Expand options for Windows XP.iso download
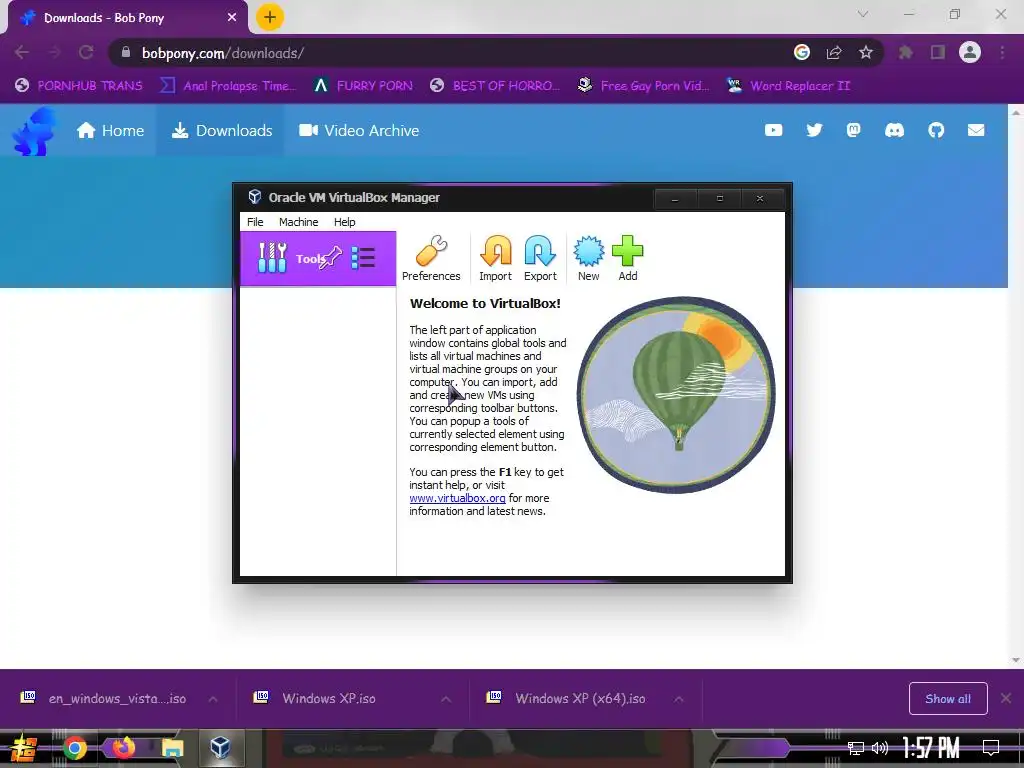Viewport: 1024px width, 768px height. (x=446, y=699)
